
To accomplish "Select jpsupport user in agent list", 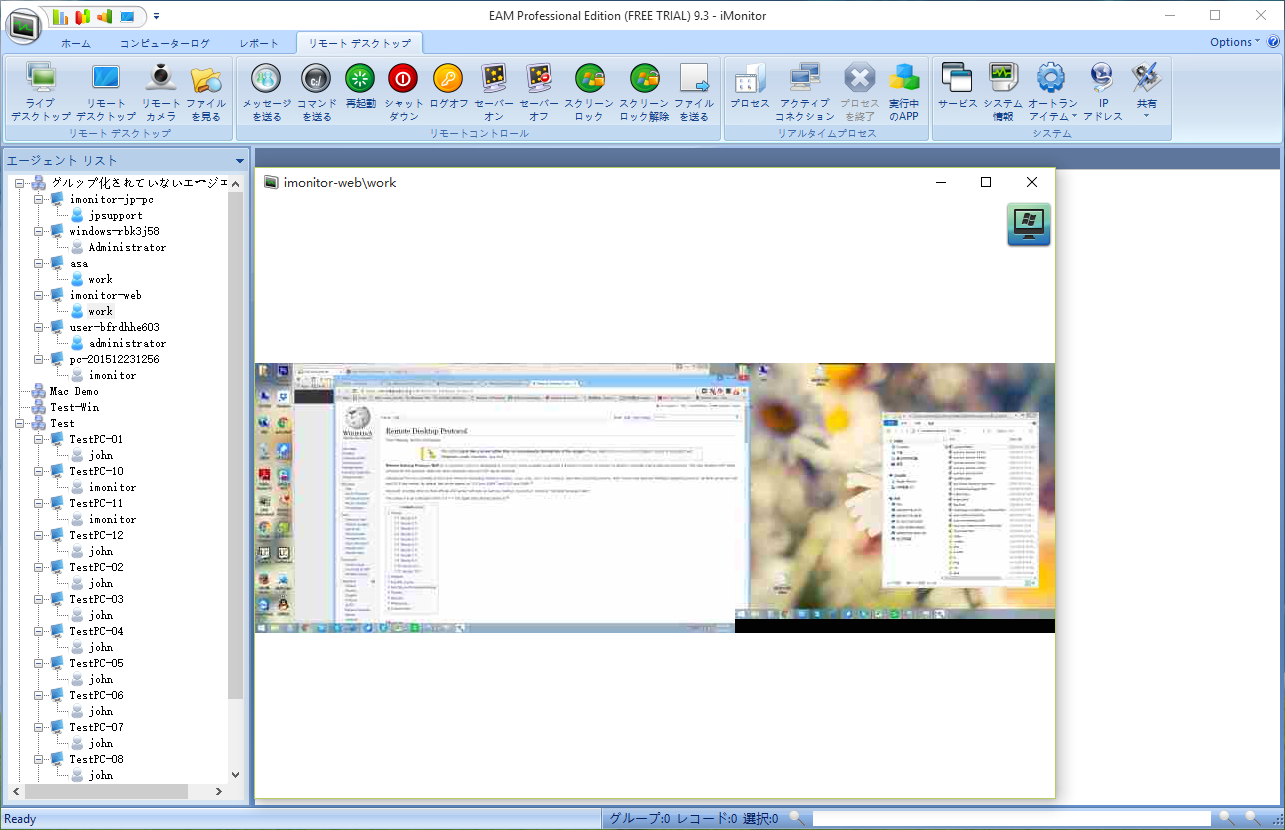I will tap(115, 216).
